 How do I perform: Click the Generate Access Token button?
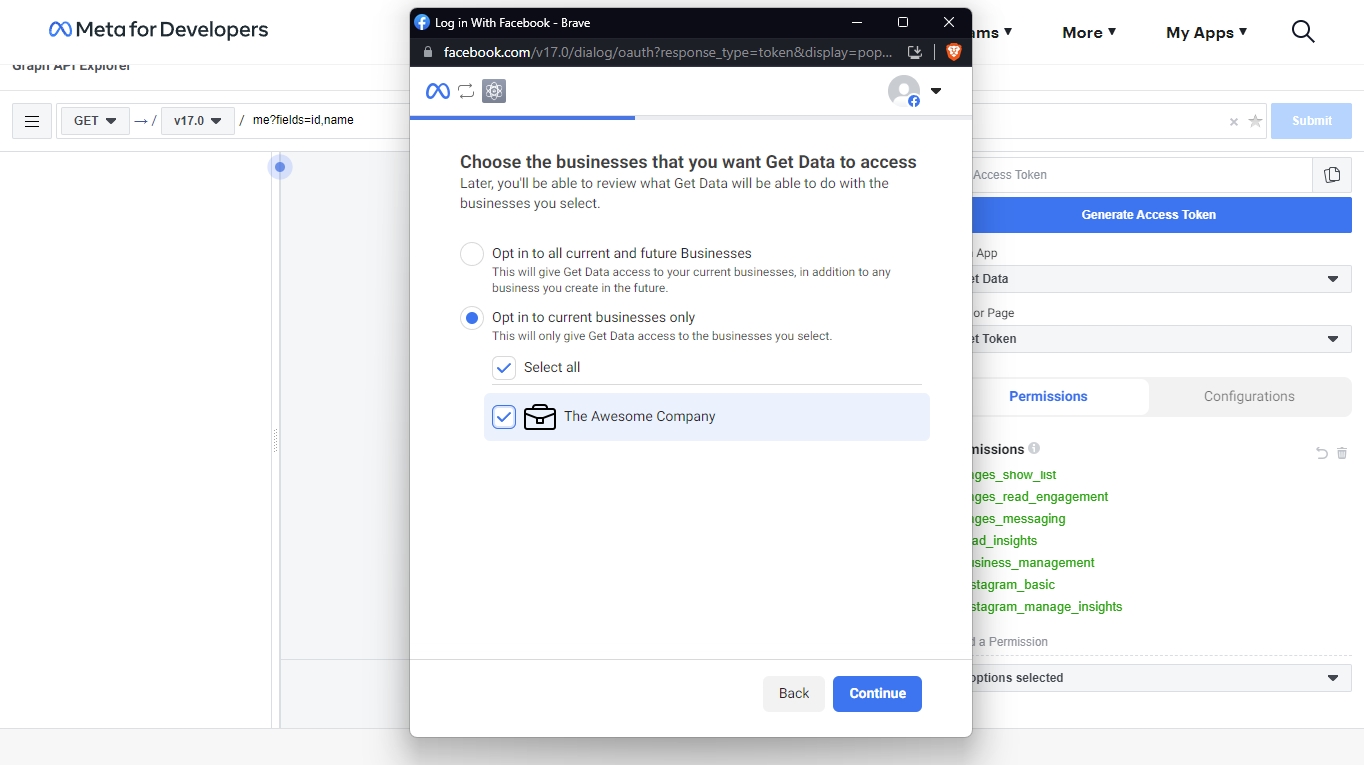(x=1148, y=215)
